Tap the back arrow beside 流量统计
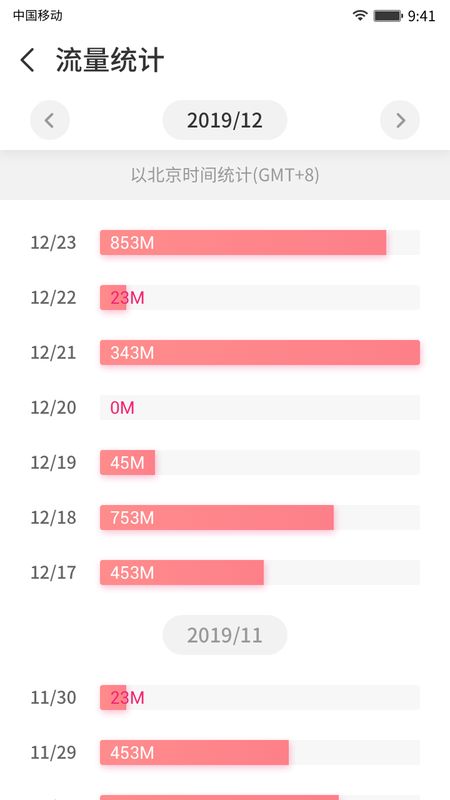This screenshot has height=800, width=450. pyautogui.click(x=28, y=60)
